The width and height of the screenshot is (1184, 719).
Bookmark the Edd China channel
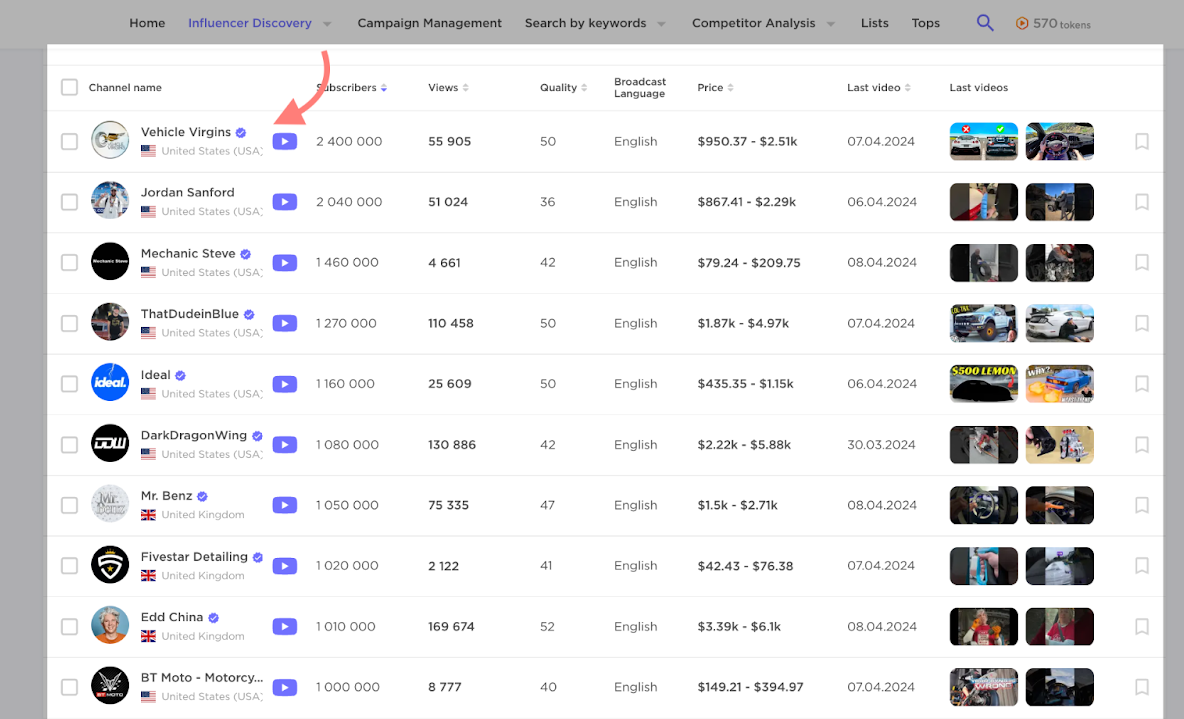[x=1141, y=627]
